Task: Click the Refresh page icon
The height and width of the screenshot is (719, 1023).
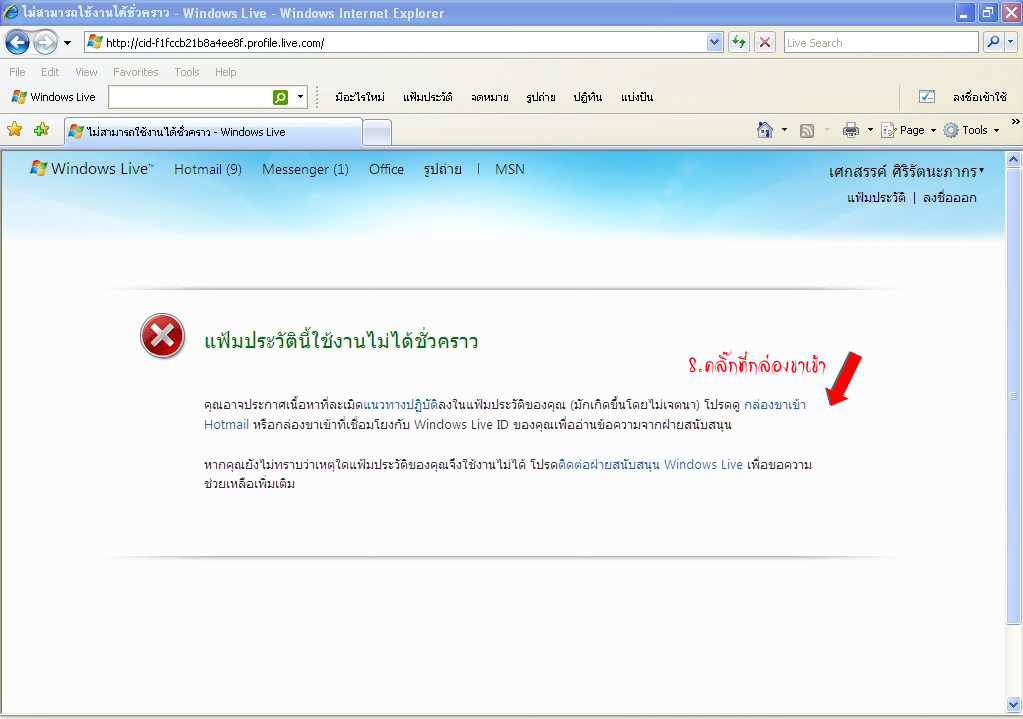Action: pyautogui.click(x=739, y=43)
